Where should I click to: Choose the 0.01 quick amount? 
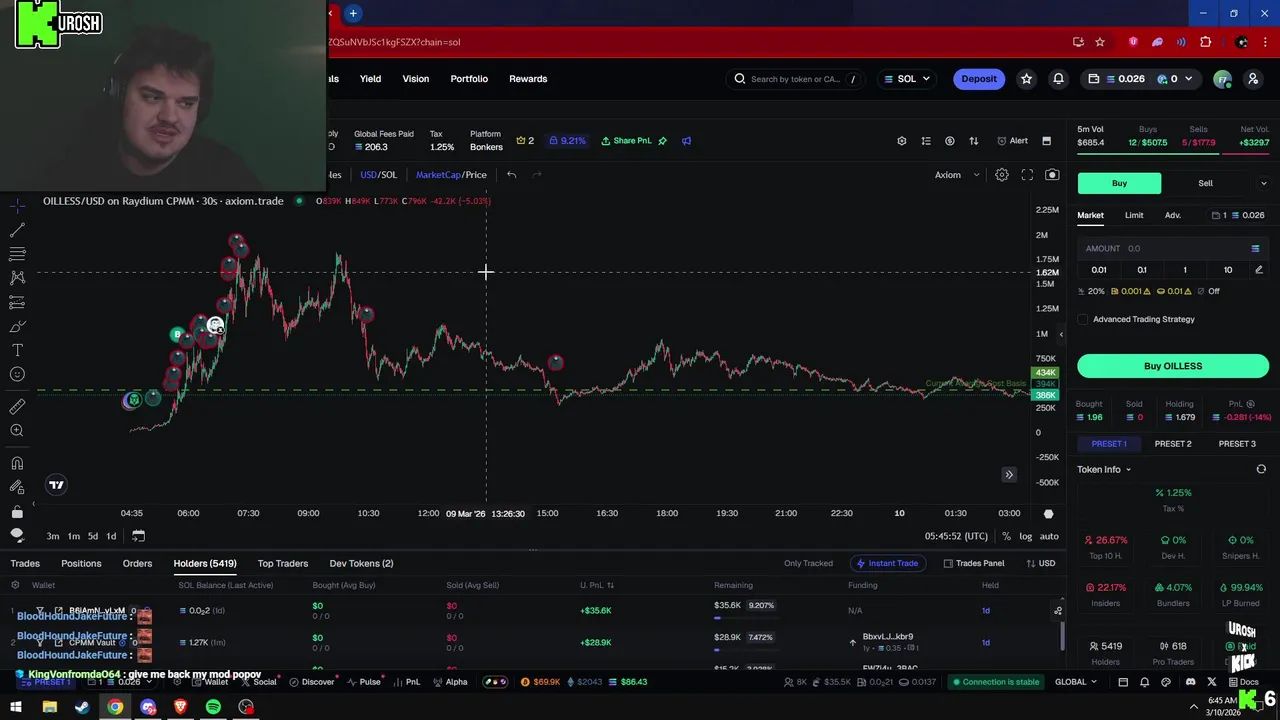click(1098, 270)
